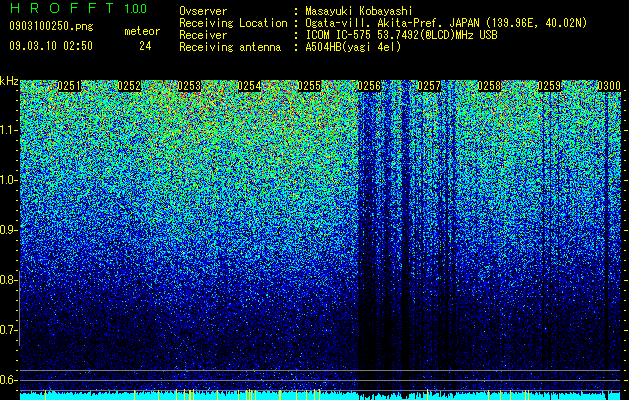This screenshot has height=400, width=629.
Task: Click the meteor count value 24
Action: 145,46
